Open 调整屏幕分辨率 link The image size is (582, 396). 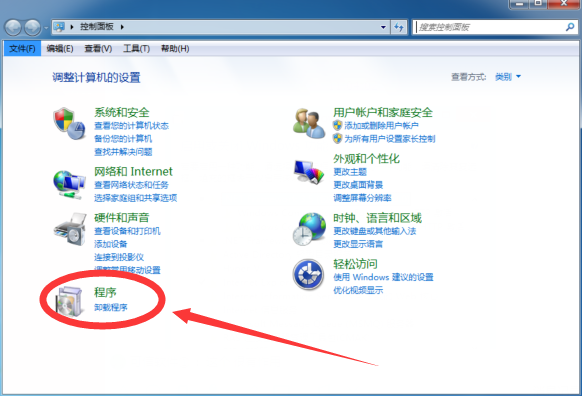click(x=362, y=198)
